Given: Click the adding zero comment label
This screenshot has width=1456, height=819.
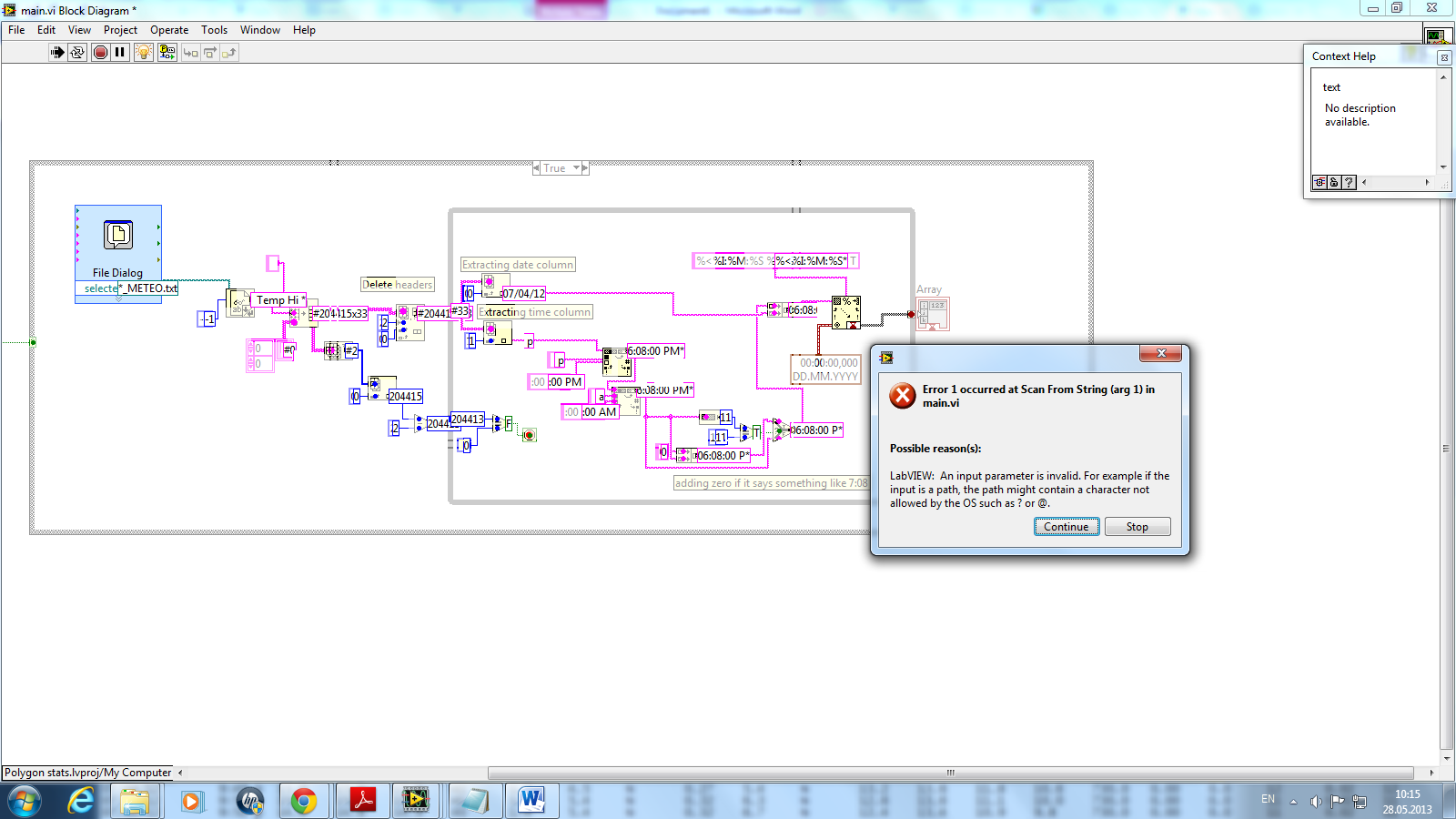Looking at the screenshot, I should click(x=771, y=483).
